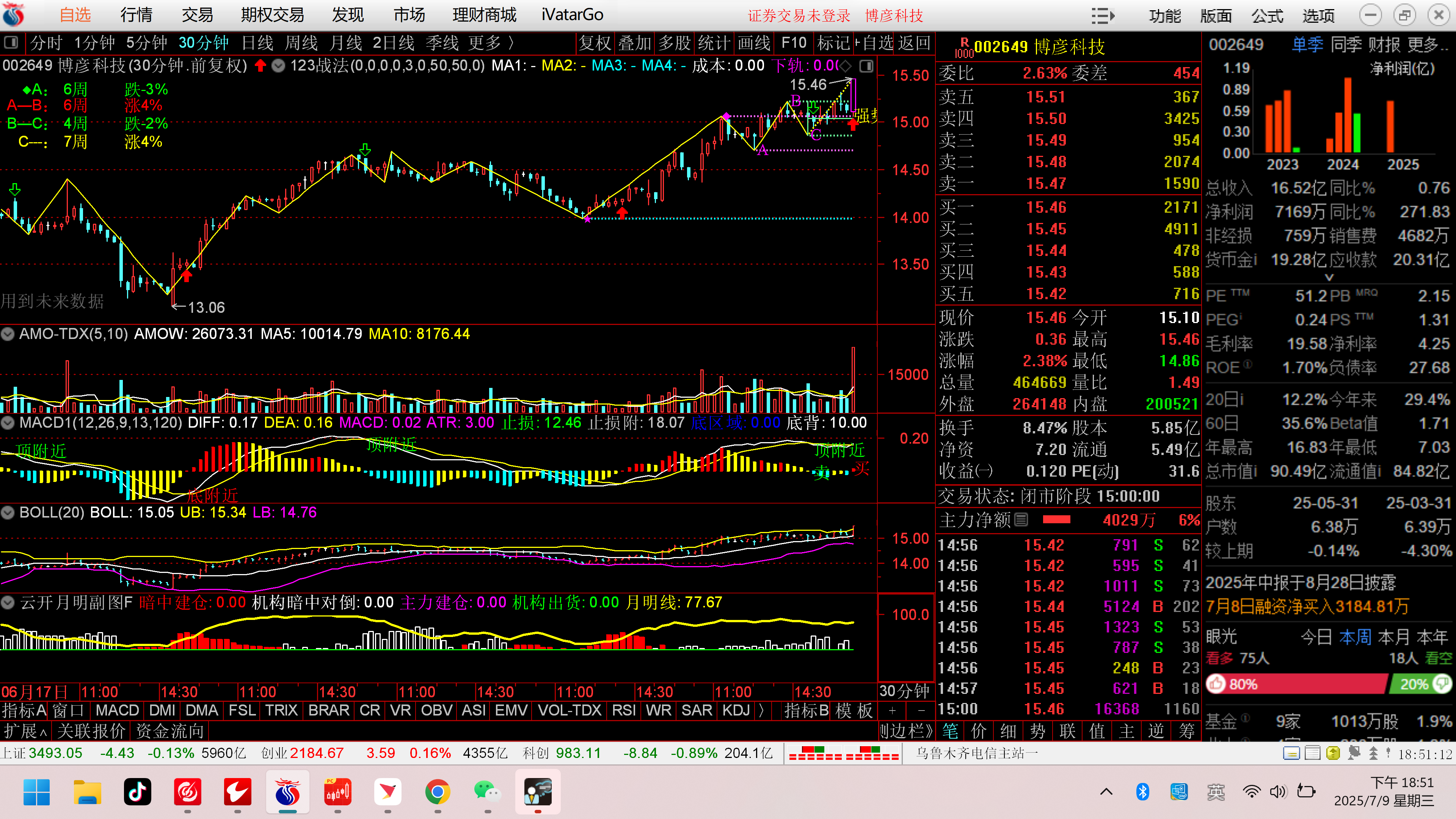Click the 80% bullish vote thumb icon
This screenshot has width=1456, height=819.
coord(1215,684)
